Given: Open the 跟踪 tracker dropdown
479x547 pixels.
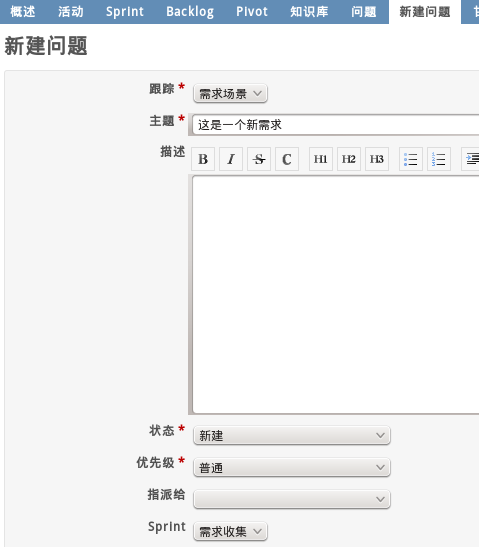Looking at the screenshot, I should [230, 93].
